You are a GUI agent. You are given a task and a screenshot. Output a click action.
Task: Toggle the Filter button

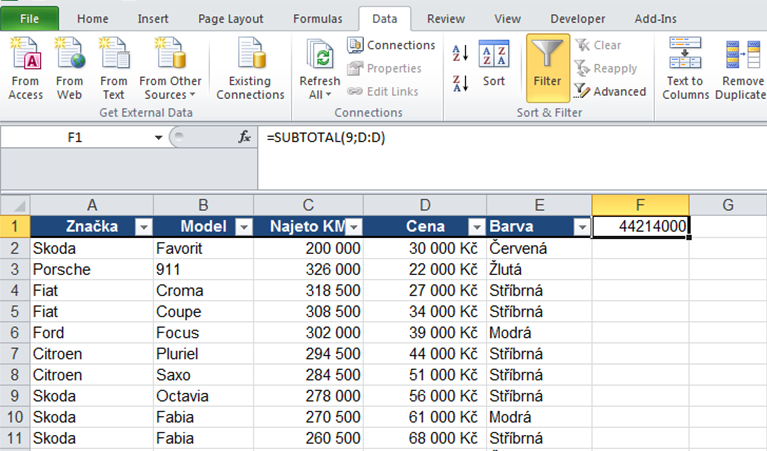pyautogui.click(x=547, y=68)
